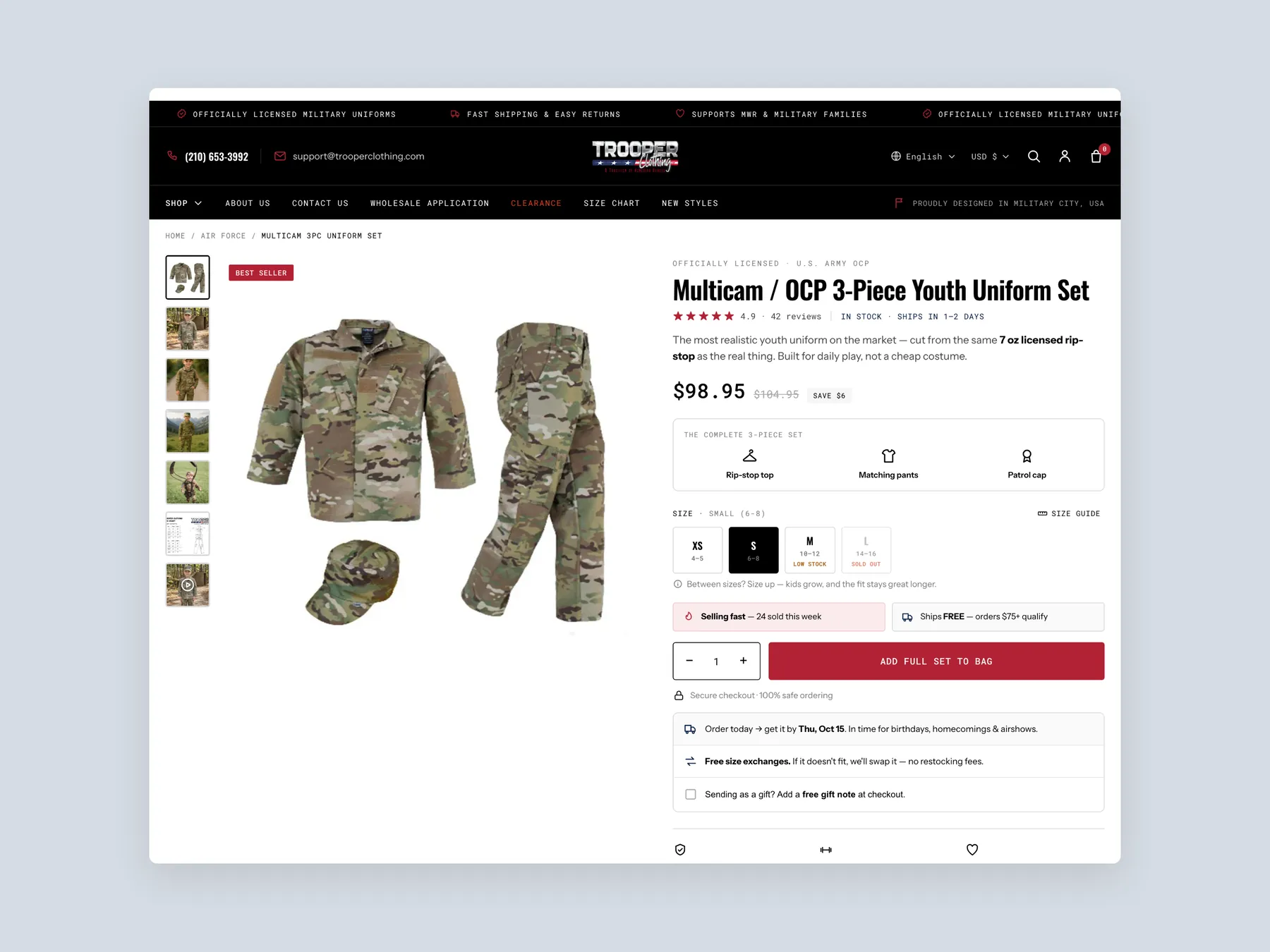Click the 42 reviews link

tap(796, 317)
